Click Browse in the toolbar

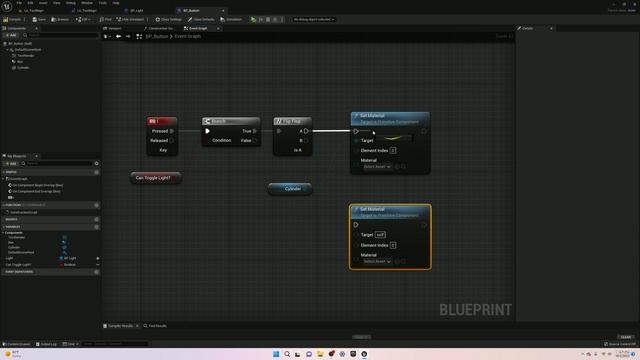pos(60,19)
